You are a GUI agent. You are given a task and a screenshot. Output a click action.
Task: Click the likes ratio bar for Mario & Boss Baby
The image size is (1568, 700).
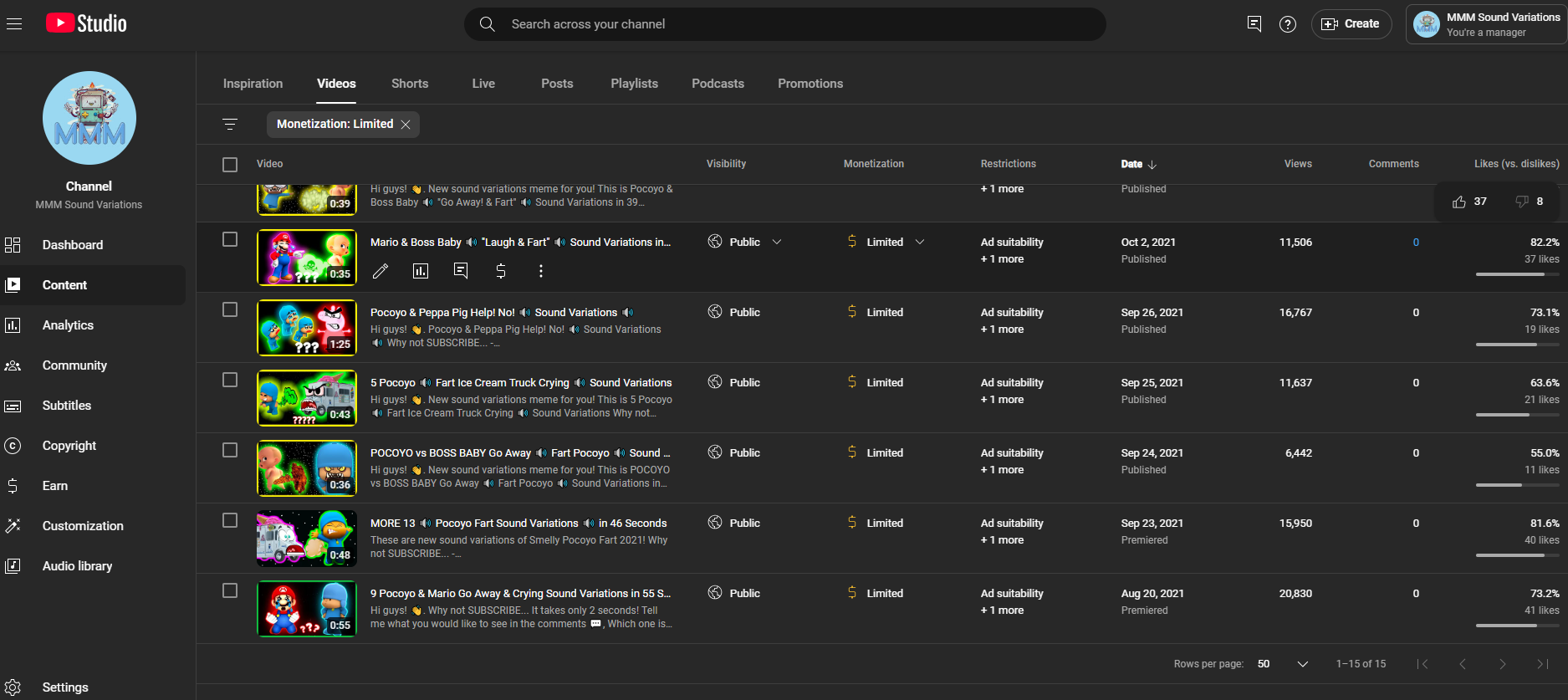1518,274
